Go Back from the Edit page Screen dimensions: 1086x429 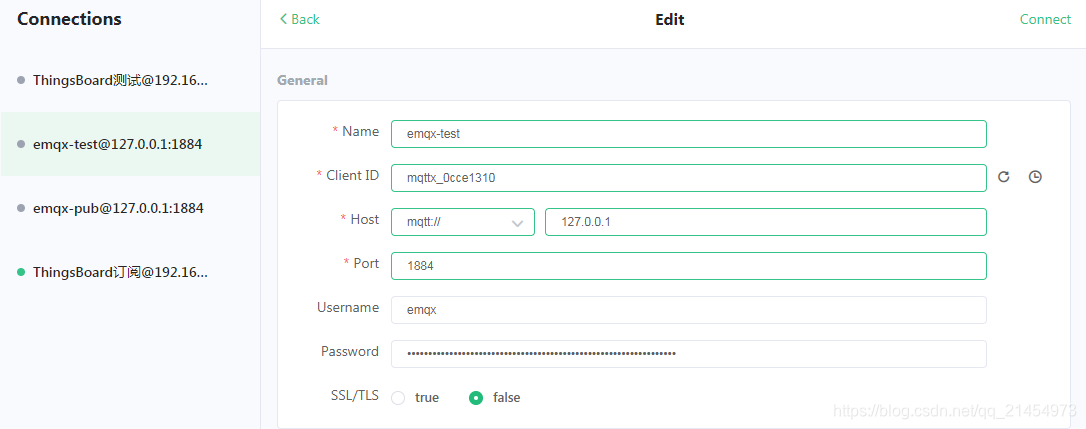point(299,19)
